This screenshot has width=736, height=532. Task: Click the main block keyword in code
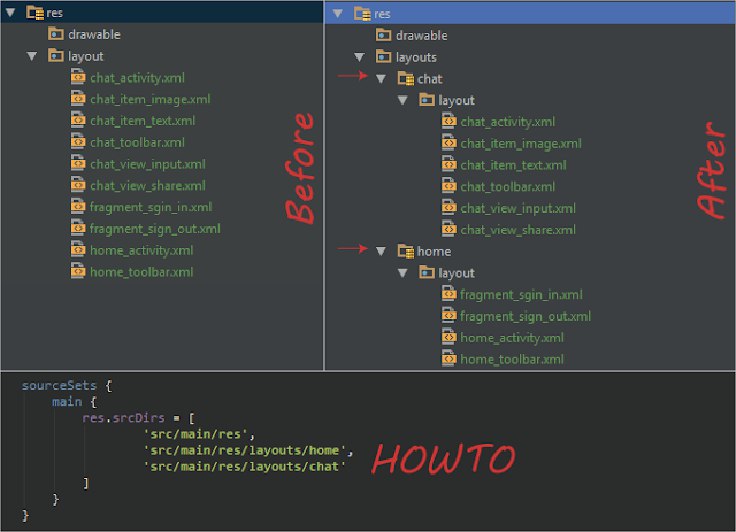pyautogui.click(x=67, y=402)
